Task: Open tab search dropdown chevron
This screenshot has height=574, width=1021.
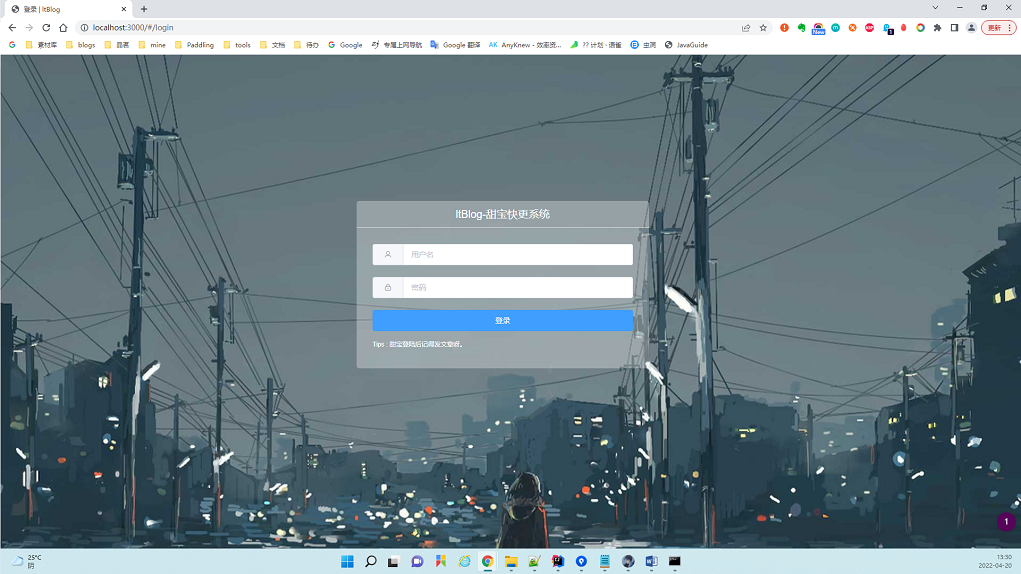Action: click(x=935, y=8)
